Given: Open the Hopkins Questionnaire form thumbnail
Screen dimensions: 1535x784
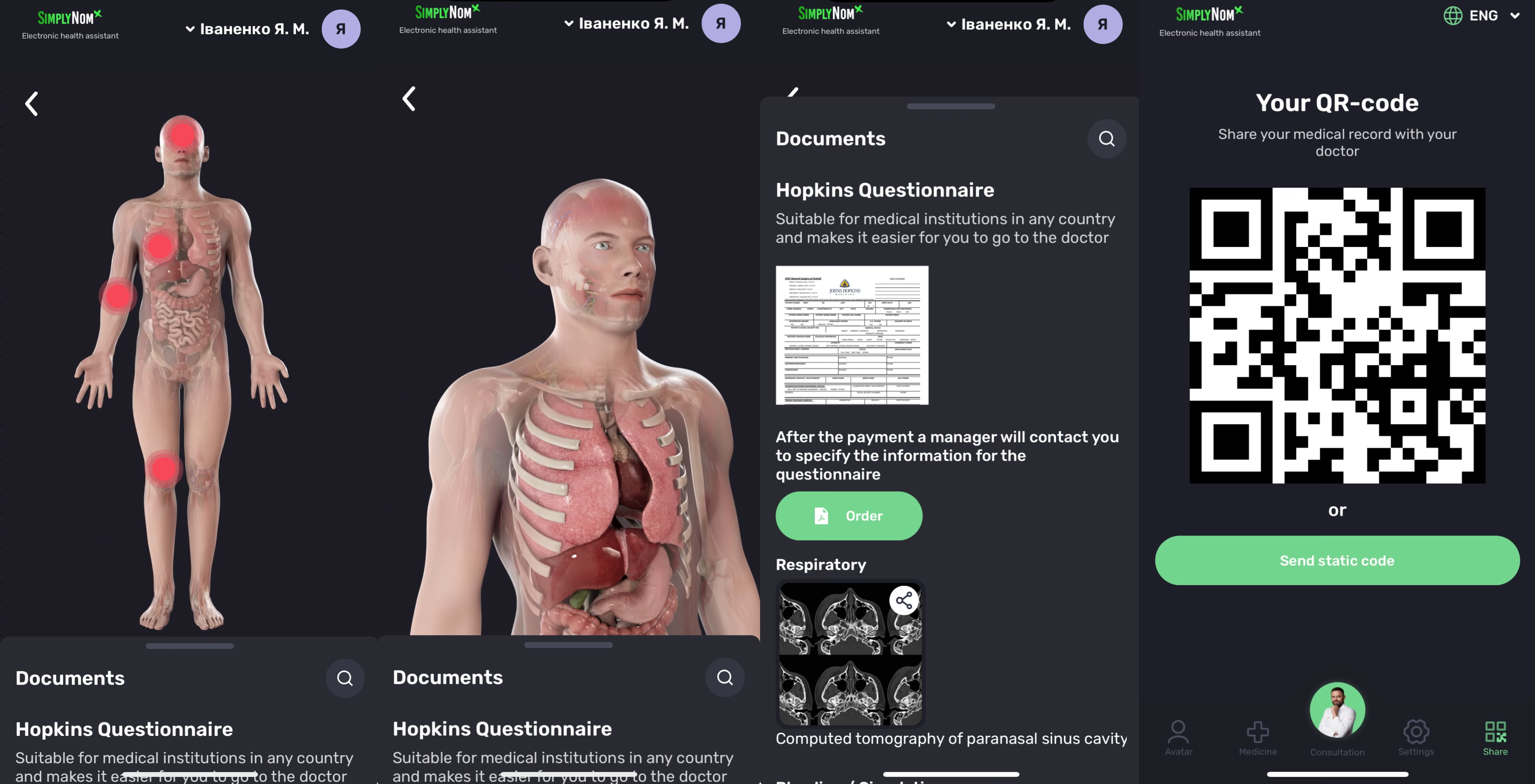Looking at the screenshot, I should [852, 335].
